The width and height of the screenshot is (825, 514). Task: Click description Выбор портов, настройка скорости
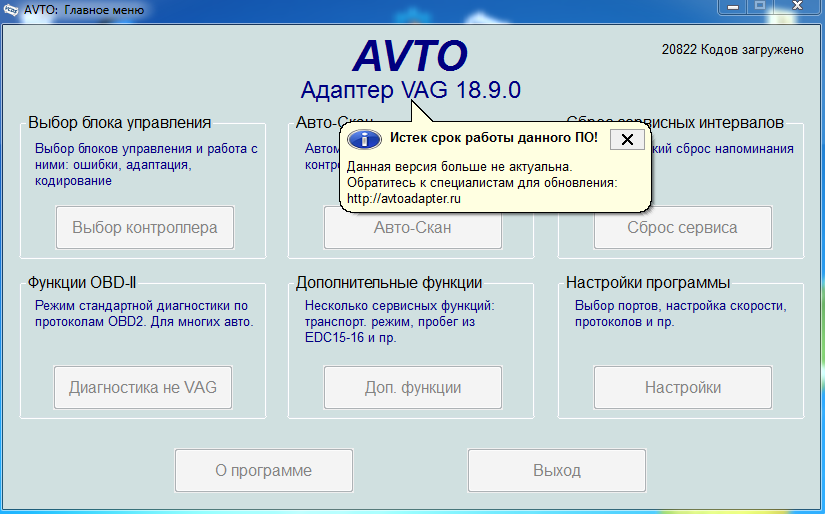click(680, 314)
